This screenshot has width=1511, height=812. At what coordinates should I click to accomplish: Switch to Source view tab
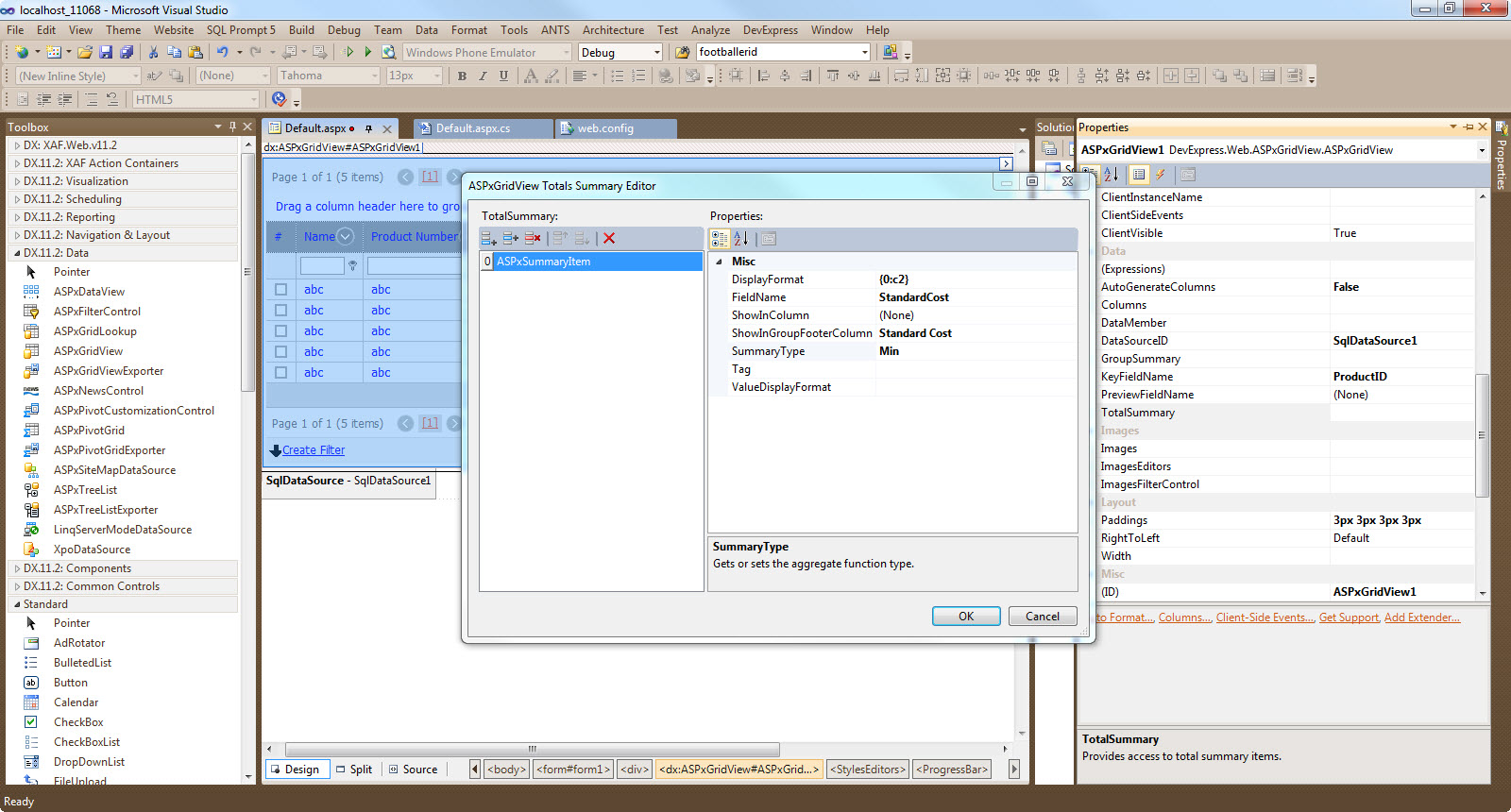(413, 770)
